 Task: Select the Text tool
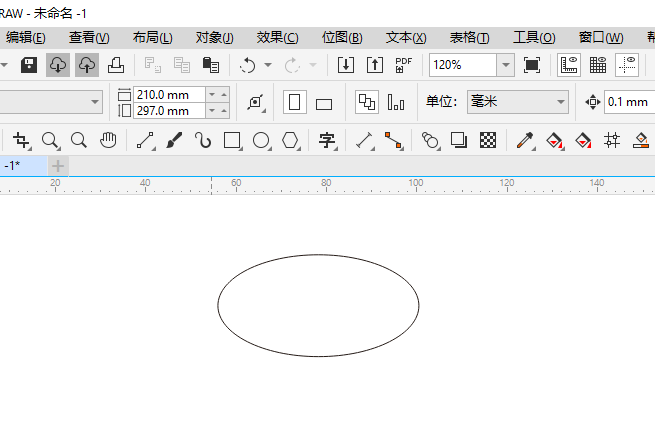(328, 140)
